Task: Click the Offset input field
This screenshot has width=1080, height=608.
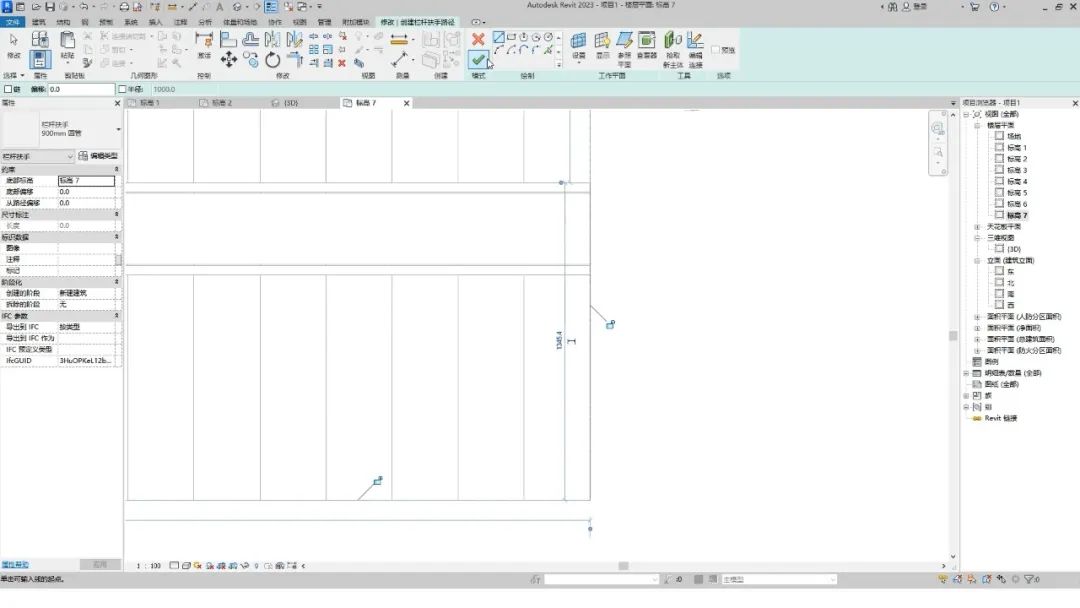Action: (x=81, y=90)
